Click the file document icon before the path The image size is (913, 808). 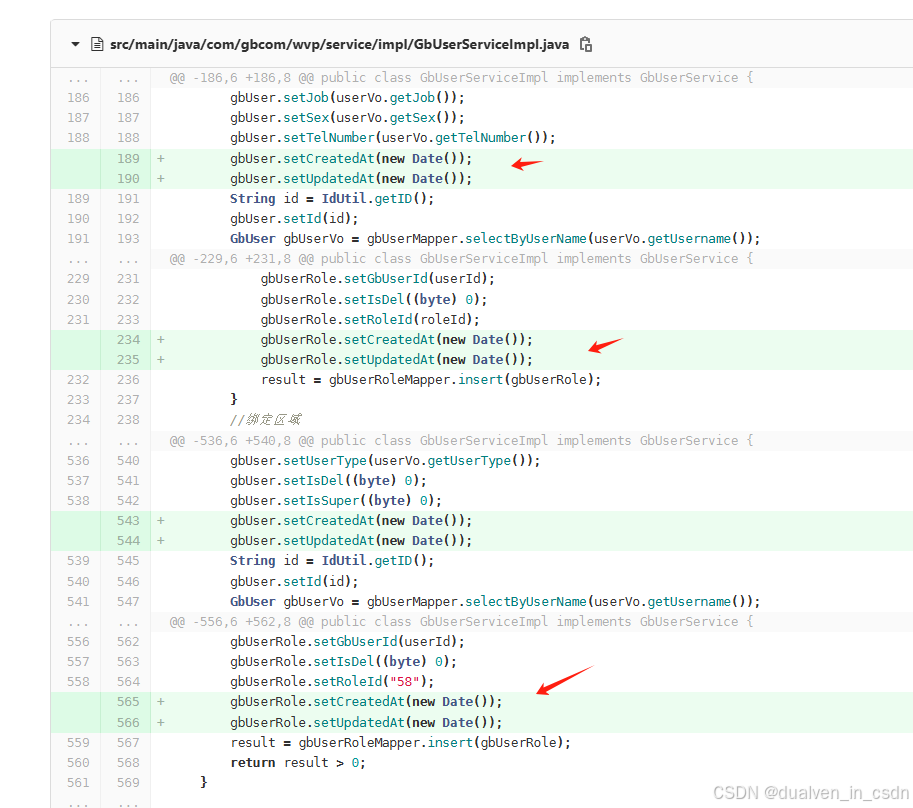96,44
